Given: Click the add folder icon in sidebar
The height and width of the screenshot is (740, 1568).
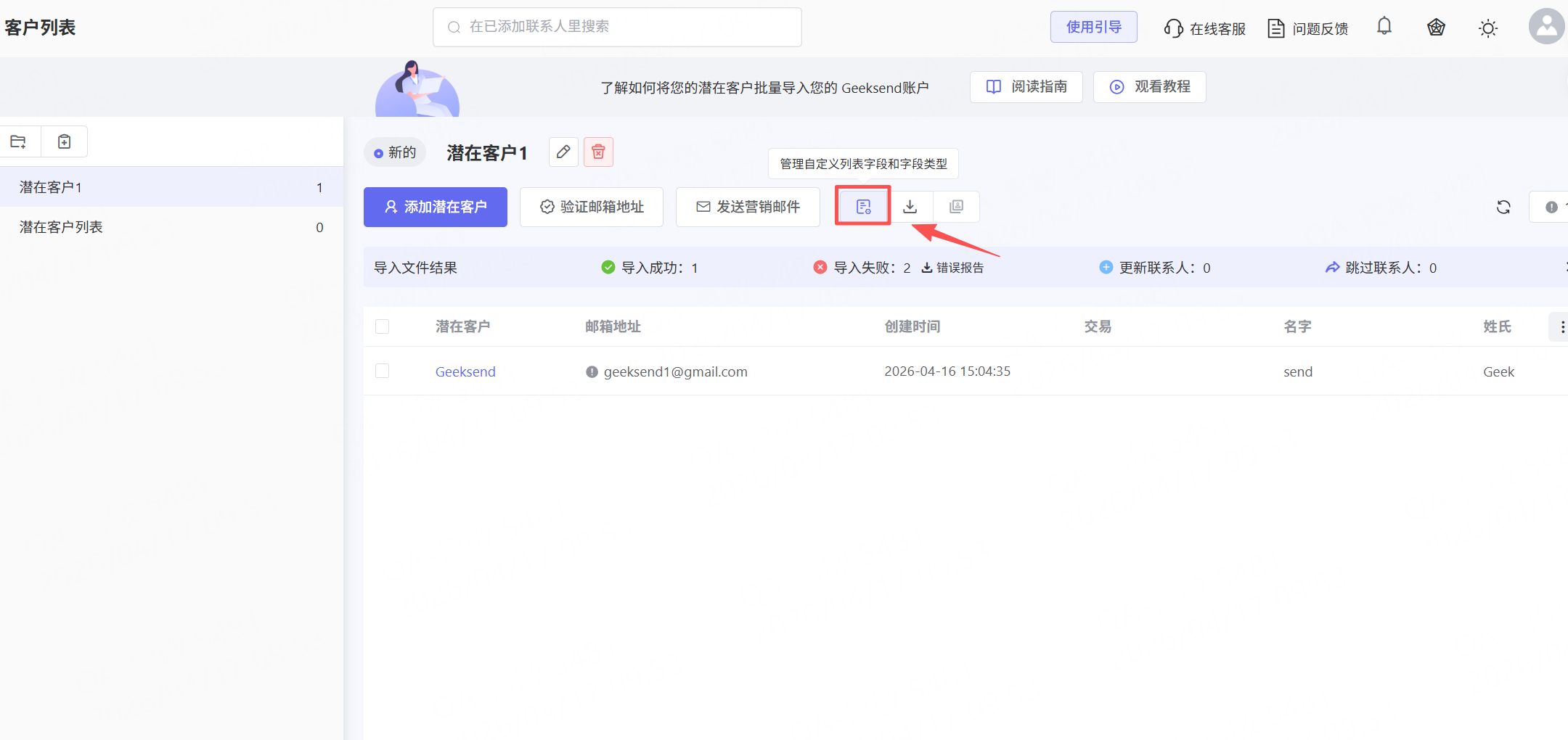Looking at the screenshot, I should [x=19, y=141].
